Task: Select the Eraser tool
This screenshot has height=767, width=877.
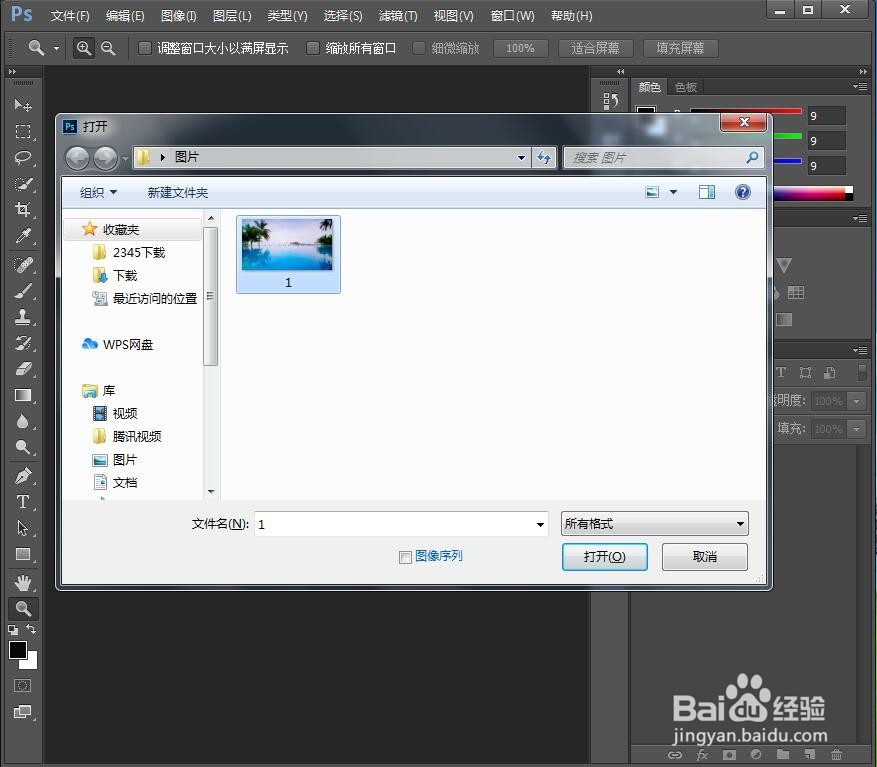Action: click(22, 369)
